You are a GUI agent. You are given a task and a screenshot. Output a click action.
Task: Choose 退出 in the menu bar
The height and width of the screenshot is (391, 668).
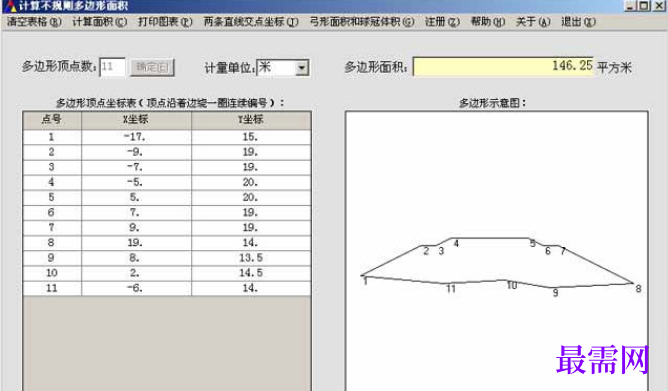tap(578, 22)
